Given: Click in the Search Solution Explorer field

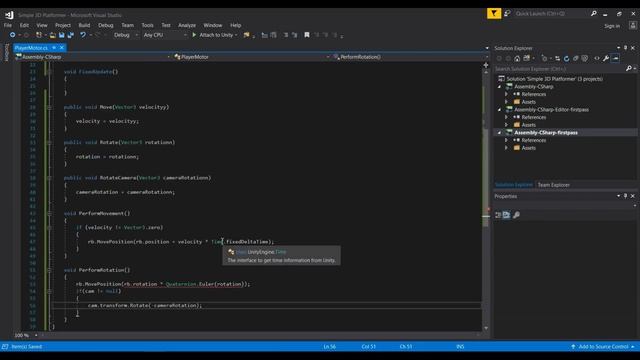Looking at the screenshot, I should 560,69.
